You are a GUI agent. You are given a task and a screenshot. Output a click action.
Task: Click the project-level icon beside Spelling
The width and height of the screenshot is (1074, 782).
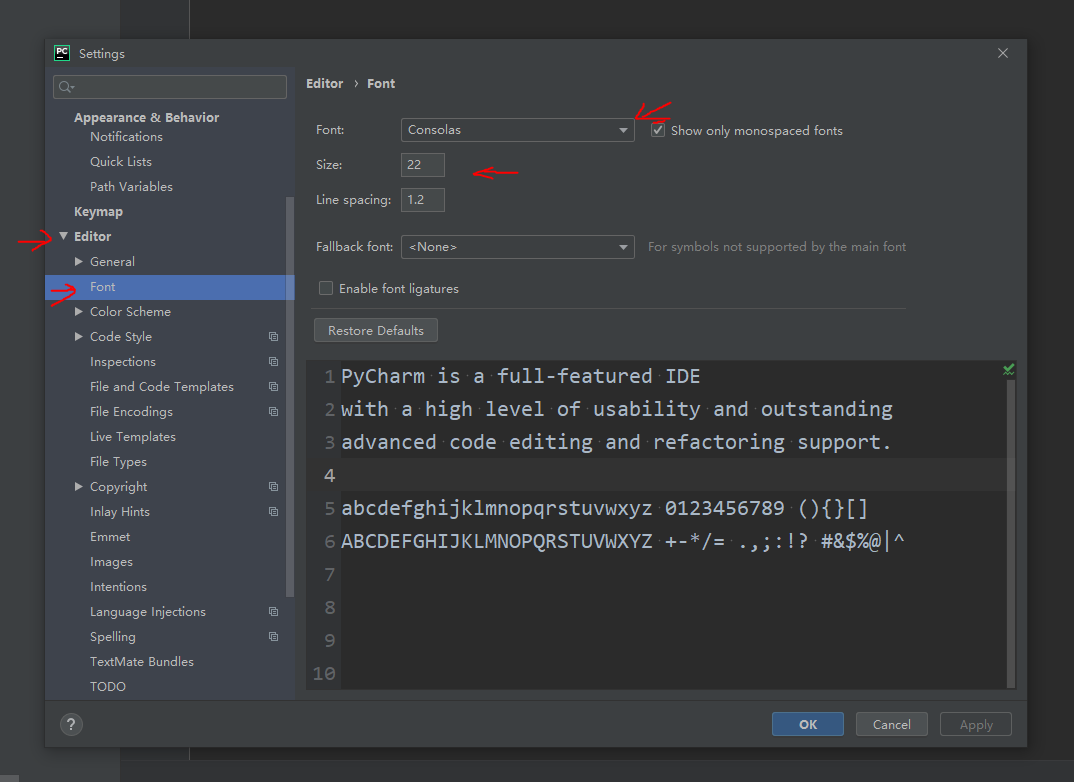click(273, 636)
